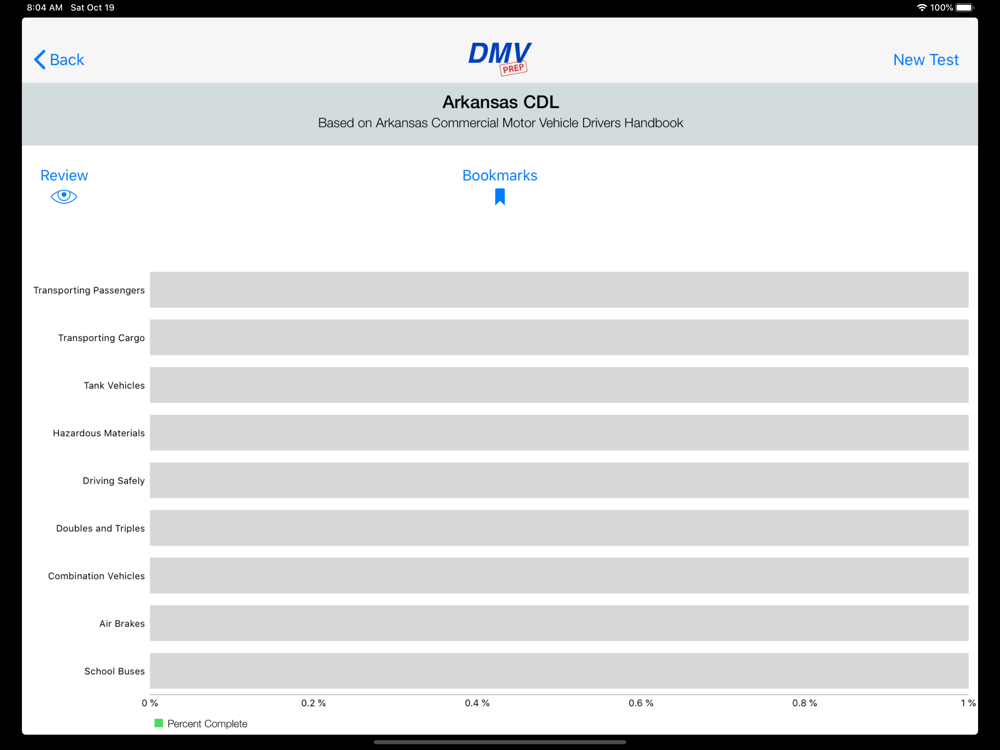Click the Tank Vehicles label
Viewport: 1000px width, 750px height.
coord(114,385)
